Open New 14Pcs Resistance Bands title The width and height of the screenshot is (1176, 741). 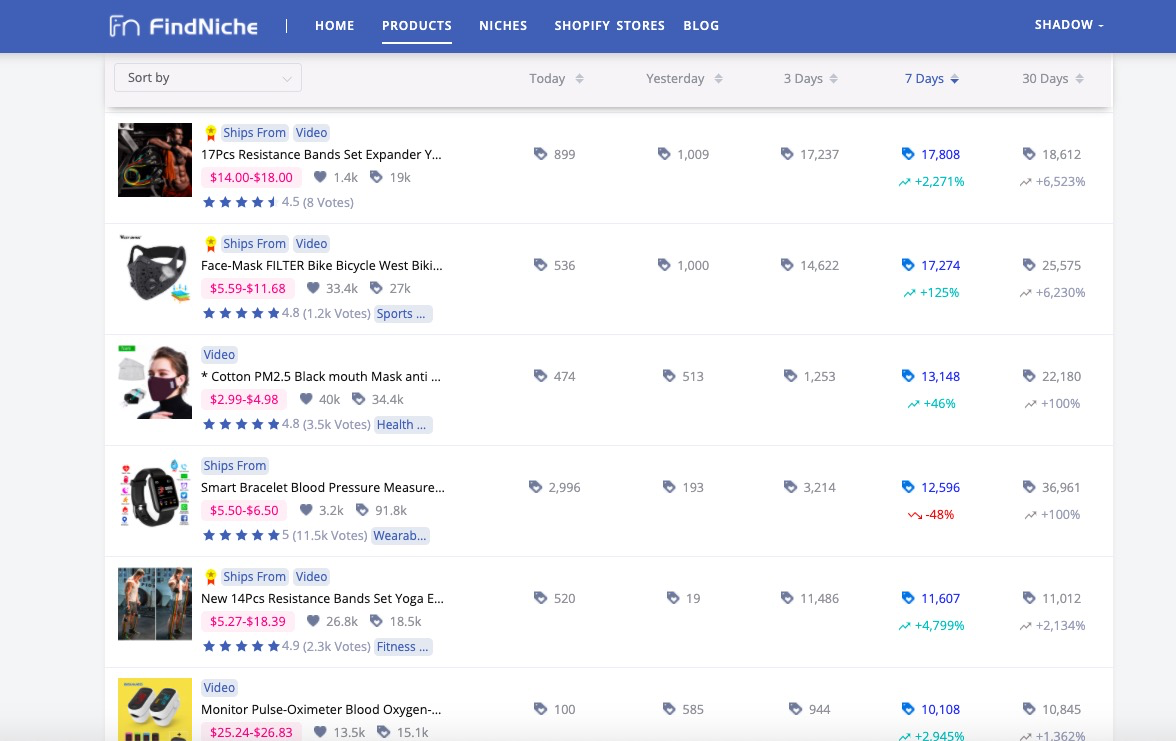[x=322, y=598]
